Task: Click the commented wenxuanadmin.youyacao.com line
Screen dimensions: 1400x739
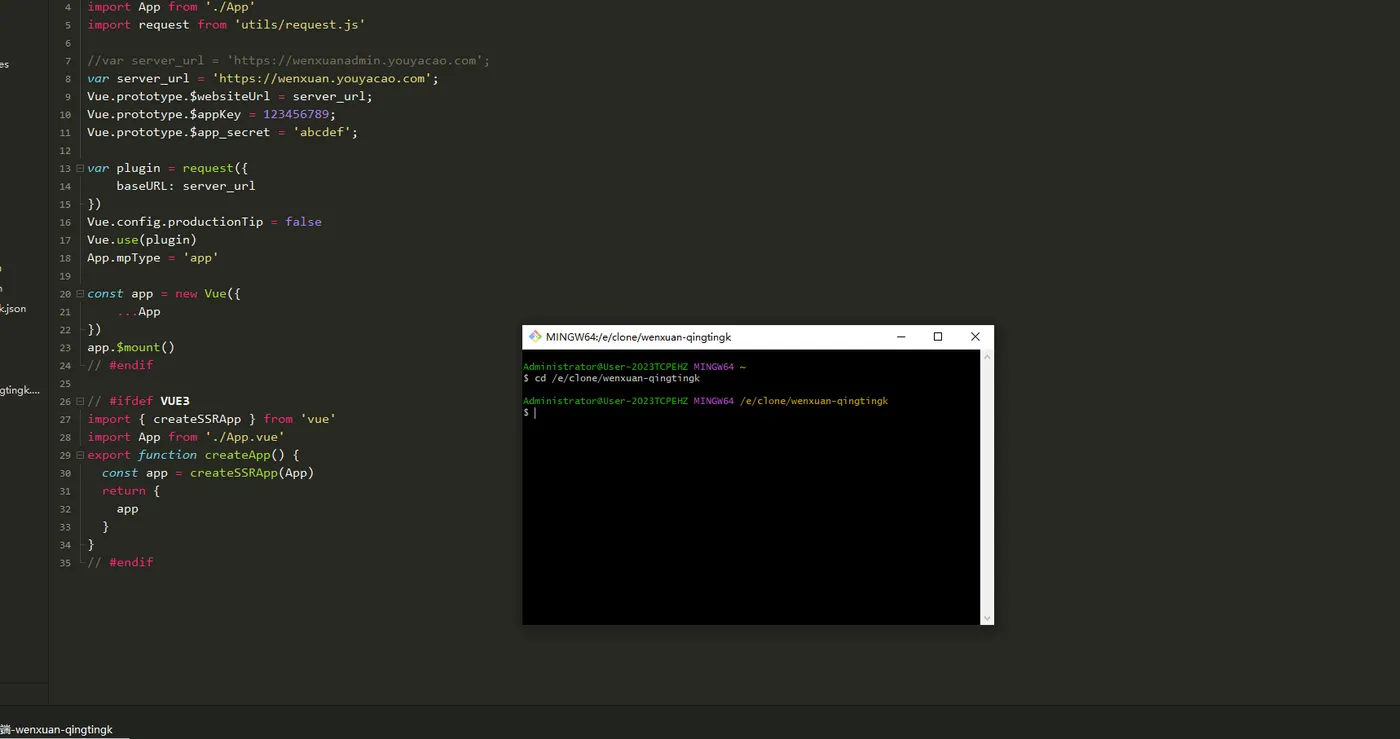Action: [x=288, y=61]
